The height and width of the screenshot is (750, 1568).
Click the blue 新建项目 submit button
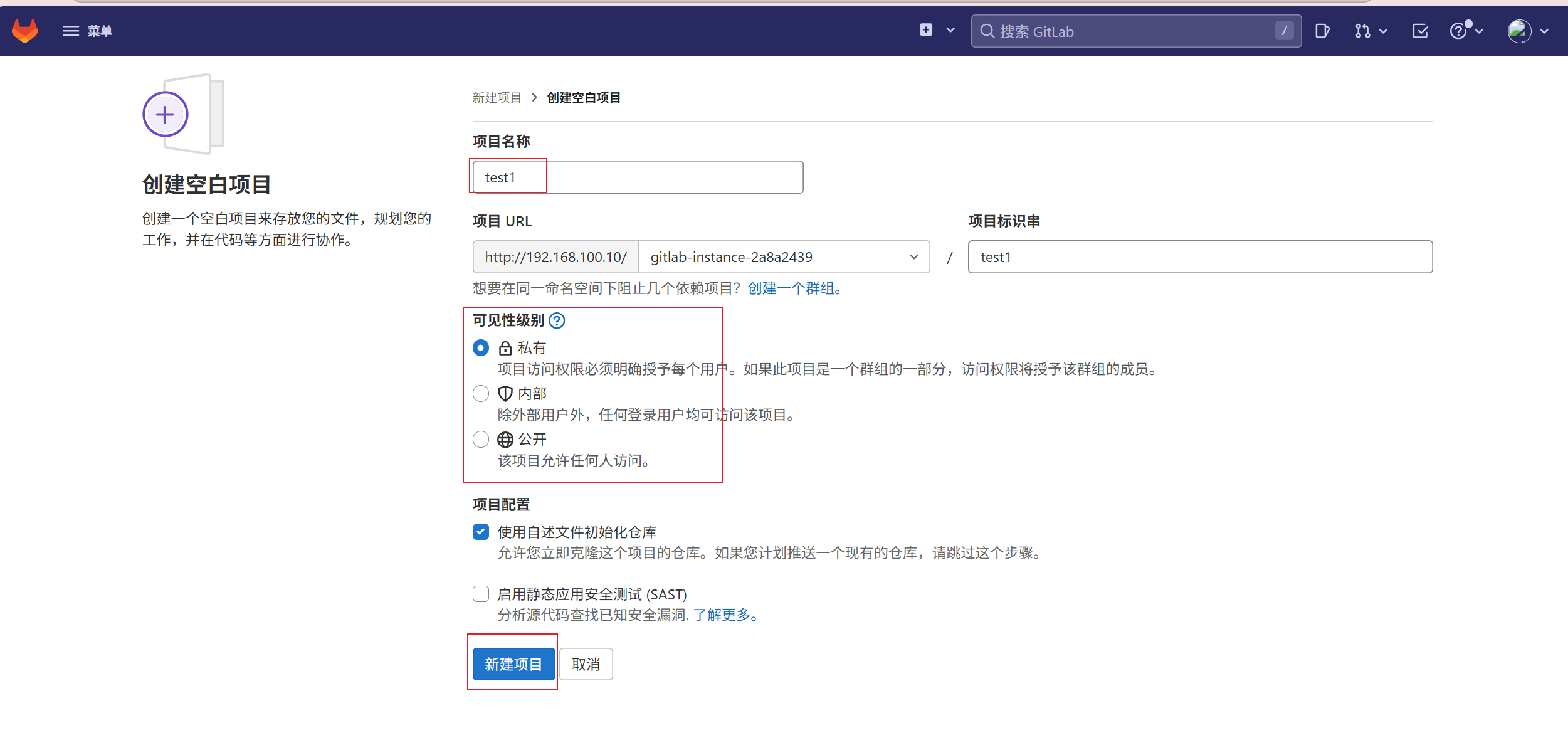tap(513, 664)
